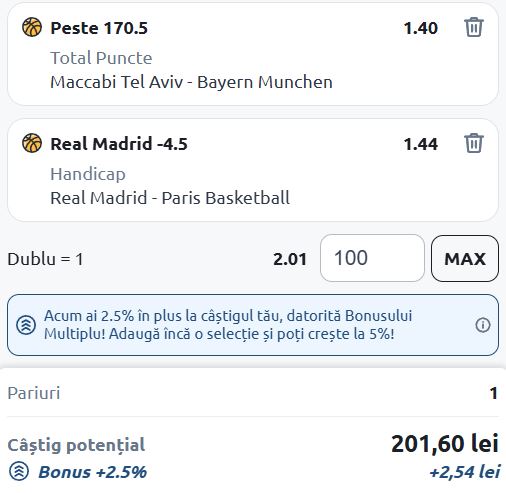The image size is (506, 493).
Task: Click the 1.40 odds value
Action: tap(421, 28)
